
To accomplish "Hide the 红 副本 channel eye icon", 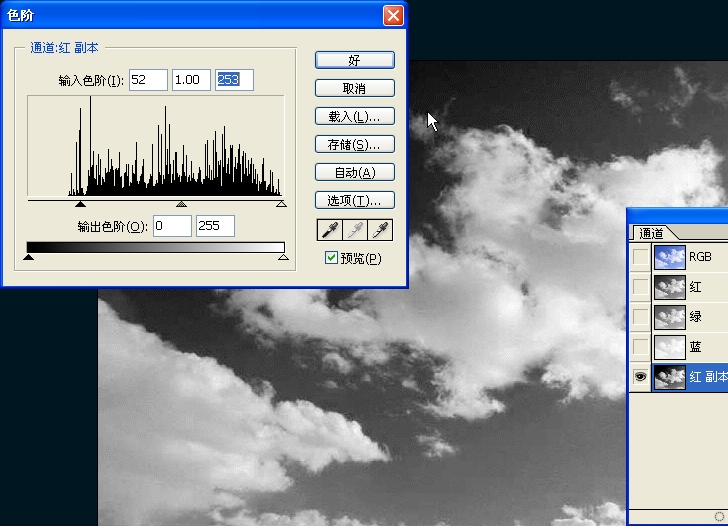I will [x=640, y=377].
